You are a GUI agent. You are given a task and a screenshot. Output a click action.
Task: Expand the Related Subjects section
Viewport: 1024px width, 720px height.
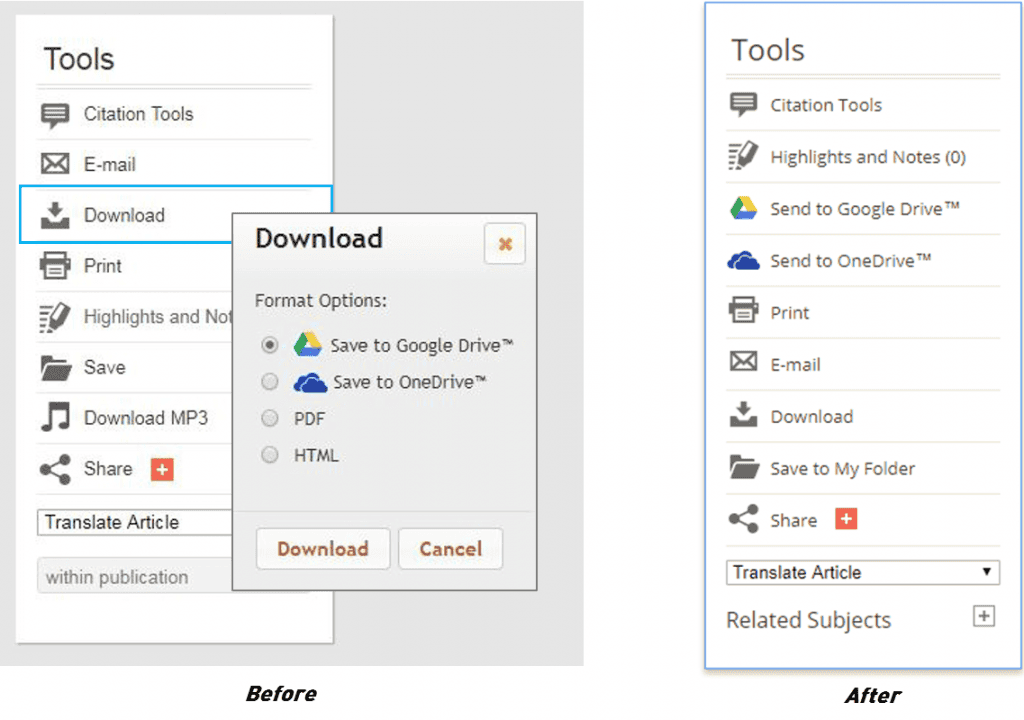984,616
